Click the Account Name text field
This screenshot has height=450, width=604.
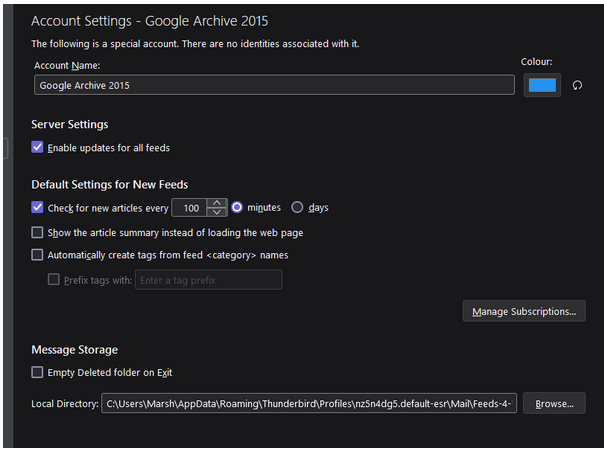(x=274, y=85)
